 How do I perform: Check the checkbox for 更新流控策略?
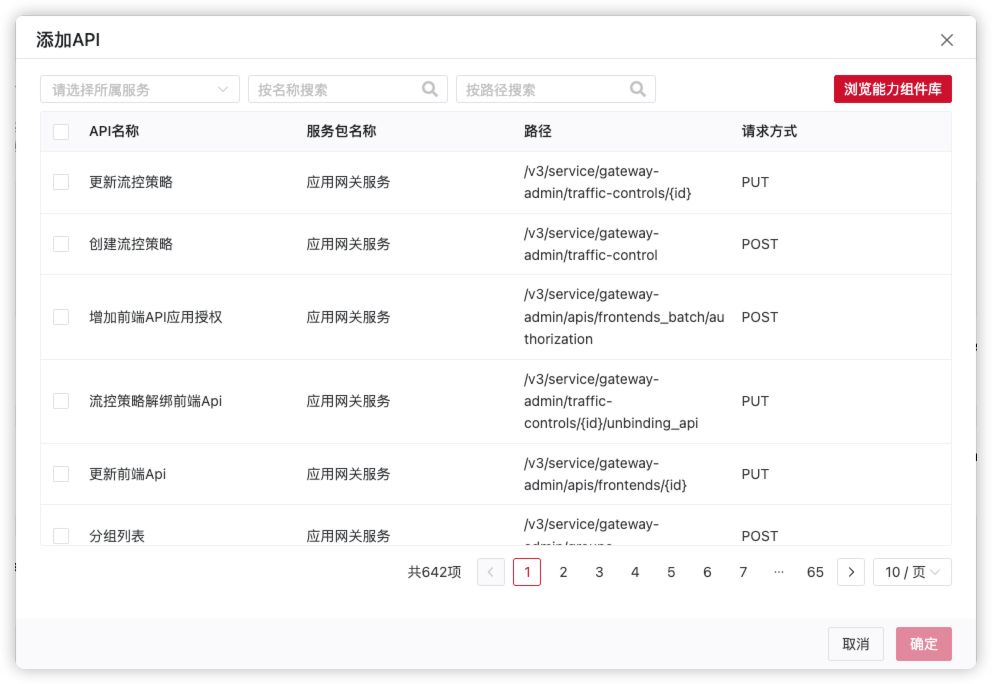tap(60, 182)
